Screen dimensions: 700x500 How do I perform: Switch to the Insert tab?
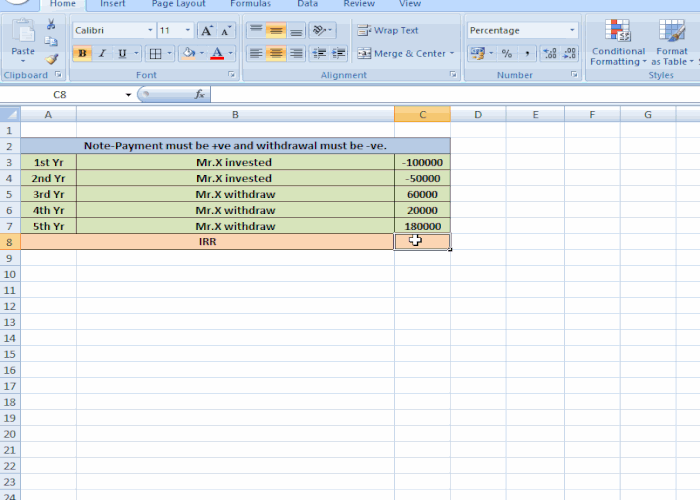tap(112, 4)
